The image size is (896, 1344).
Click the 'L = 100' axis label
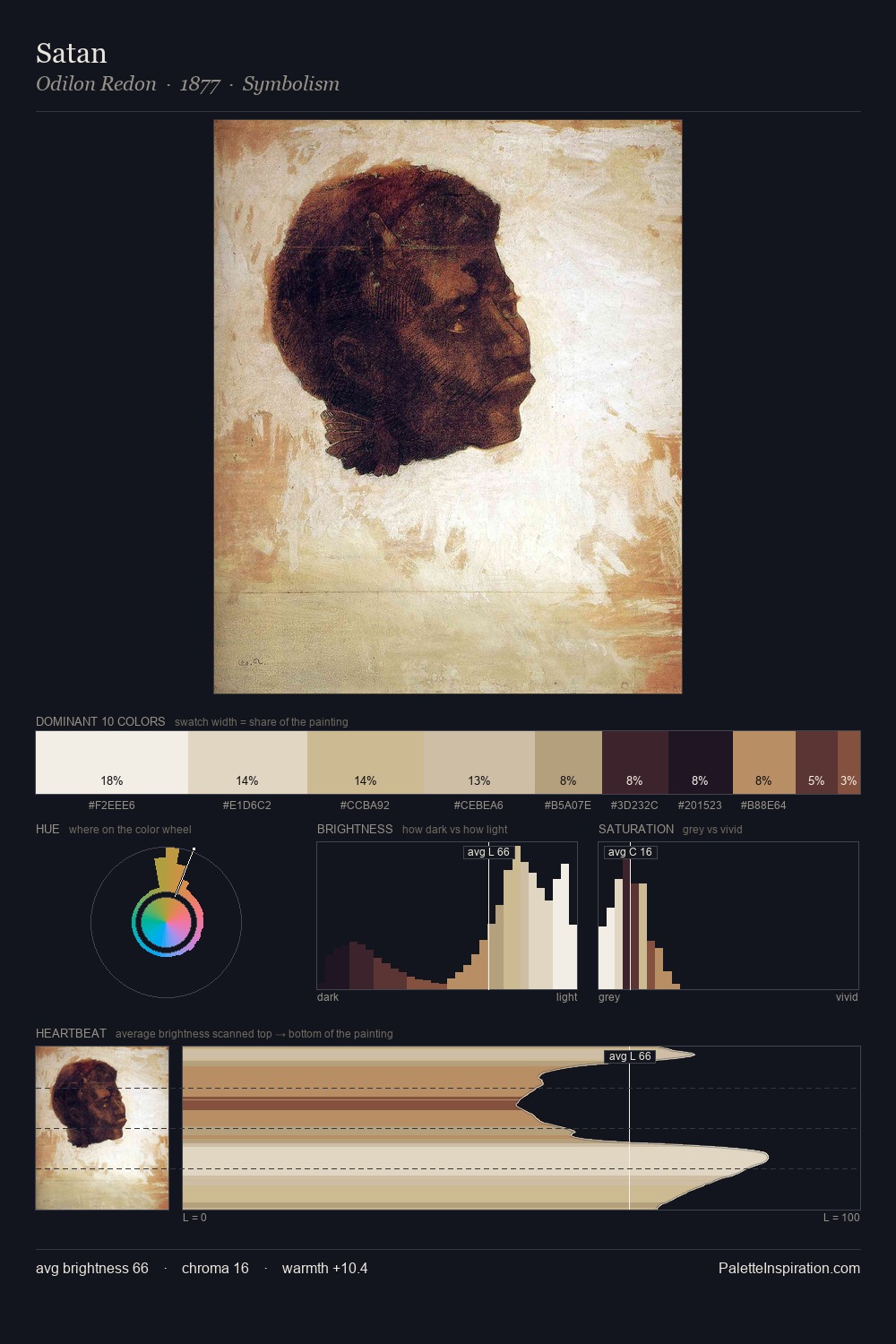[841, 1218]
